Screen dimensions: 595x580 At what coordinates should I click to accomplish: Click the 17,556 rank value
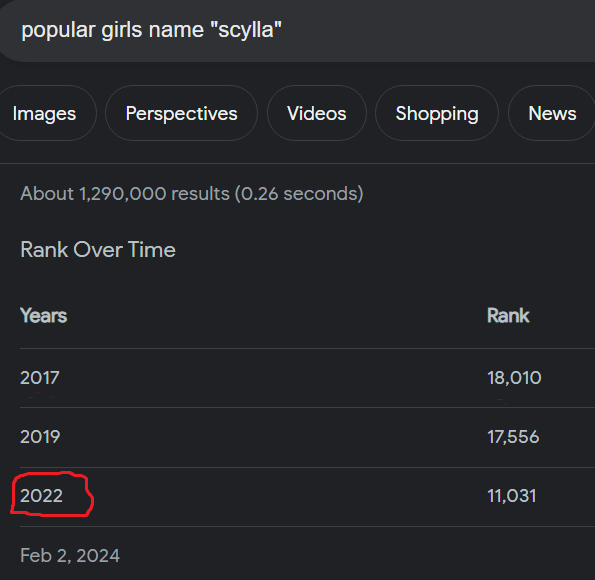tap(513, 437)
